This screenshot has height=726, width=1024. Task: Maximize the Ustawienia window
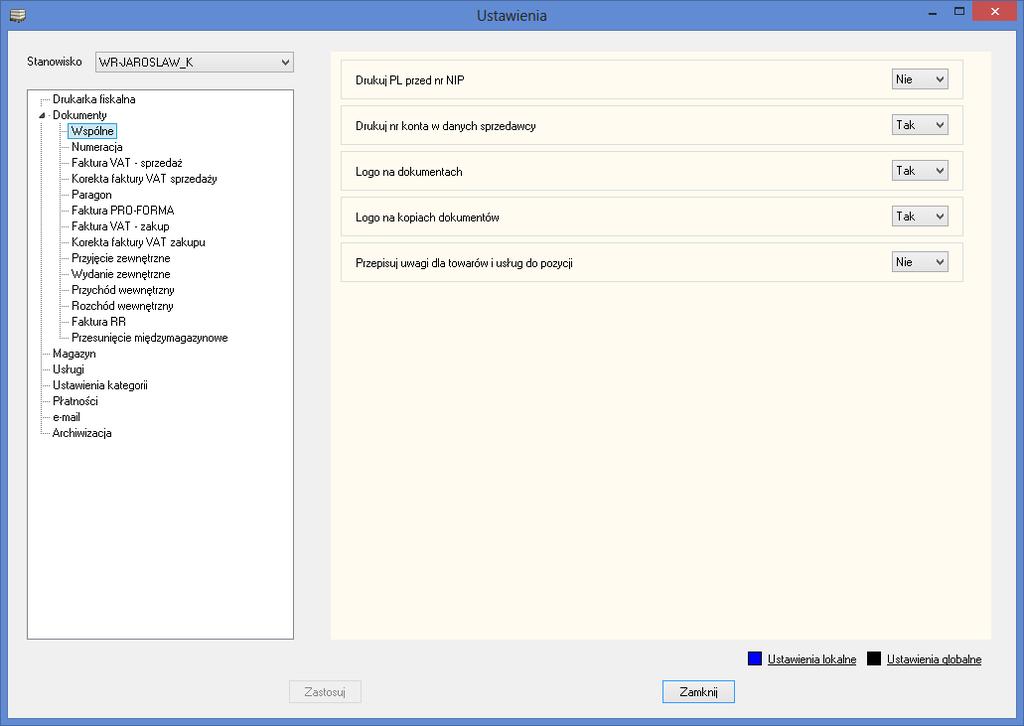[959, 12]
